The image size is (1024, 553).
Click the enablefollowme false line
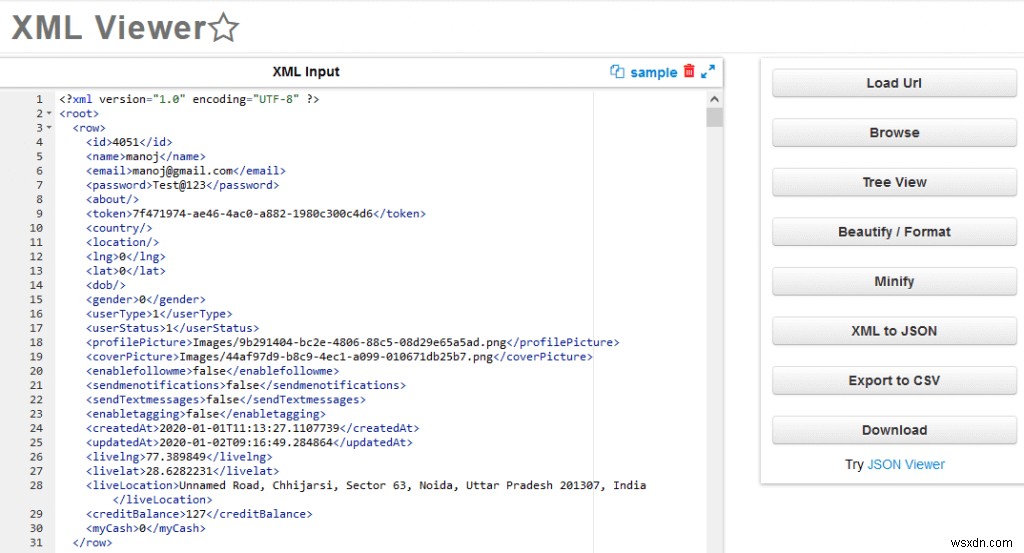tap(213, 371)
